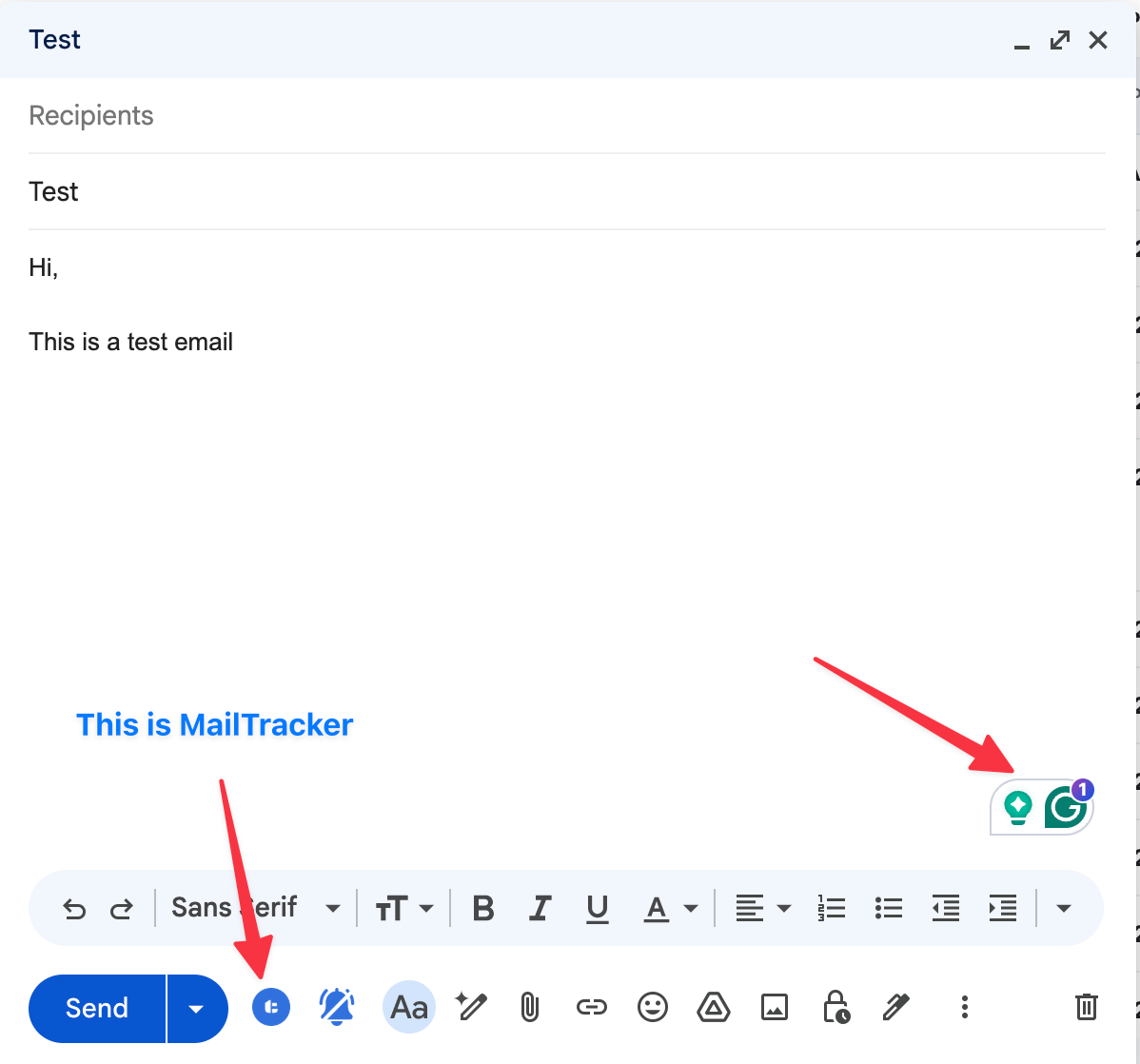Viewport: 1140px width, 1064px height.
Task: Insert signature using the pen icon
Action: point(896,1007)
